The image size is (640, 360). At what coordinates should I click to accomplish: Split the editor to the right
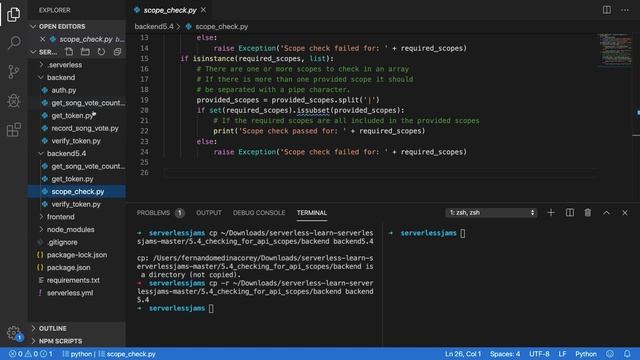coord(607,10)
